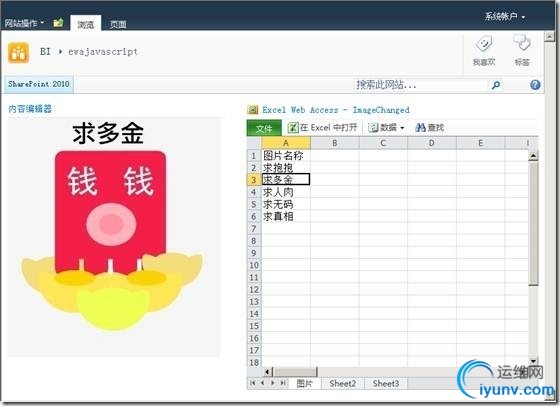
Task: Select row 18 header
Action: 254,362
